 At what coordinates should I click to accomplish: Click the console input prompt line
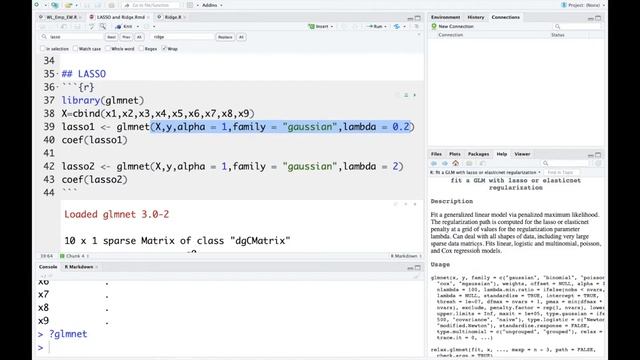click(x=229, y=347)
